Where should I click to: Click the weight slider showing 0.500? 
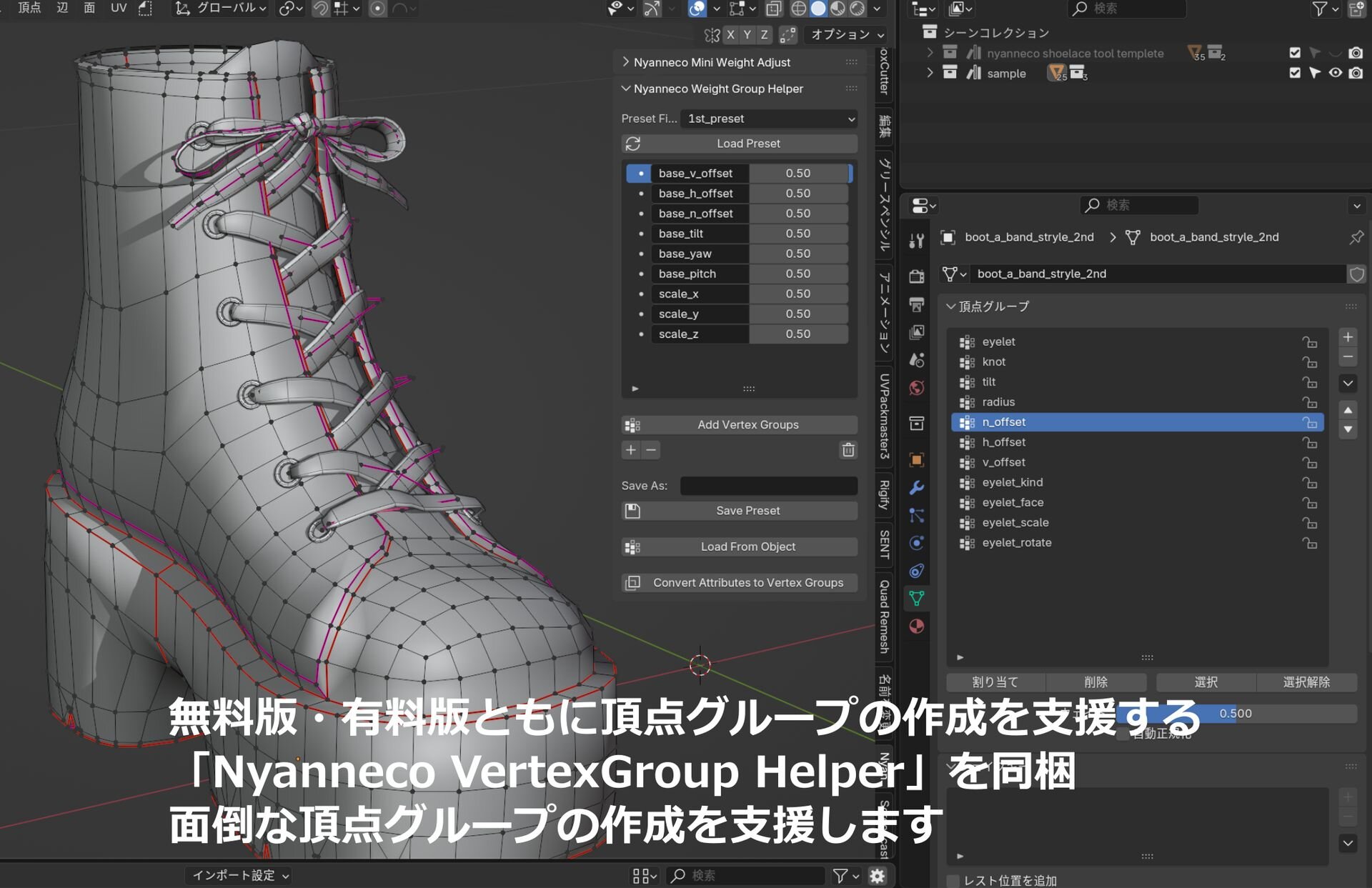1243,714
